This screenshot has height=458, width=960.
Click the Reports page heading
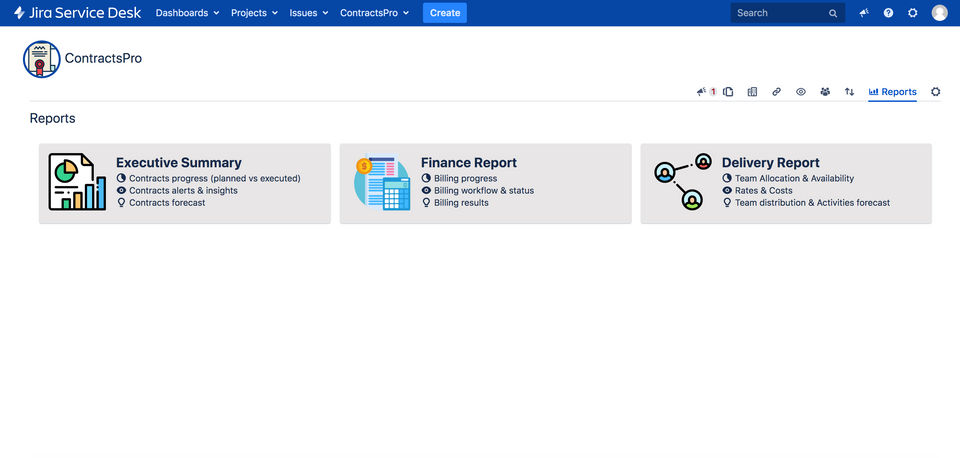pyautogui.click(x=53, y=118)
